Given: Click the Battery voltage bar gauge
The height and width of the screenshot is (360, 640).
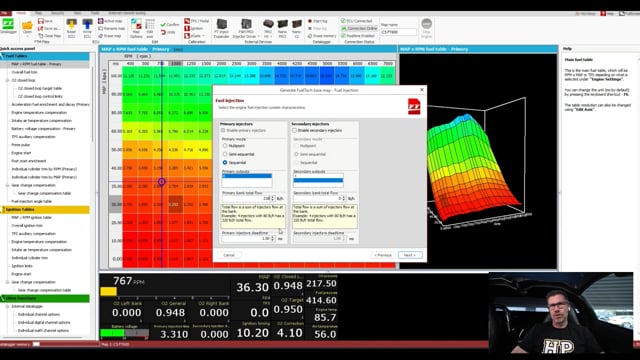Looking at the screenshot, I should pos(124,333).
